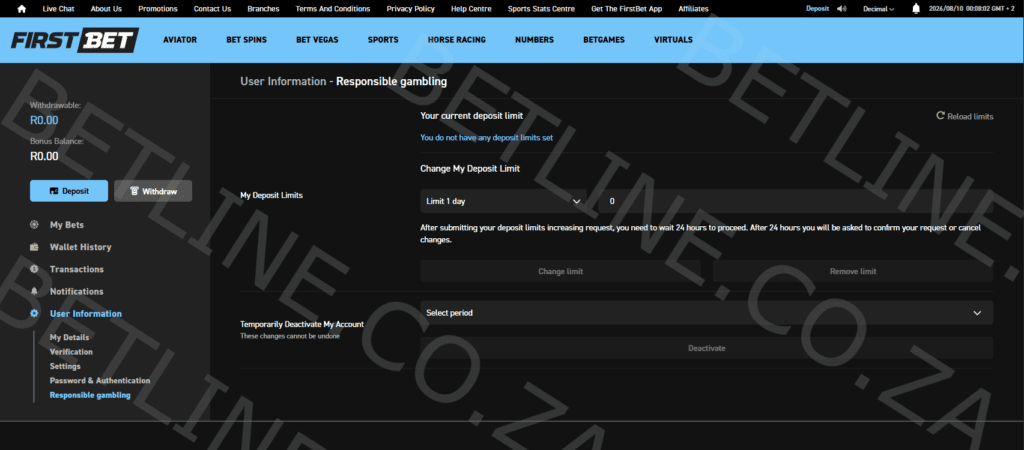Mute sound with the speaker icon
Viewport: 1024px width, 450px height.
(841, 8)
